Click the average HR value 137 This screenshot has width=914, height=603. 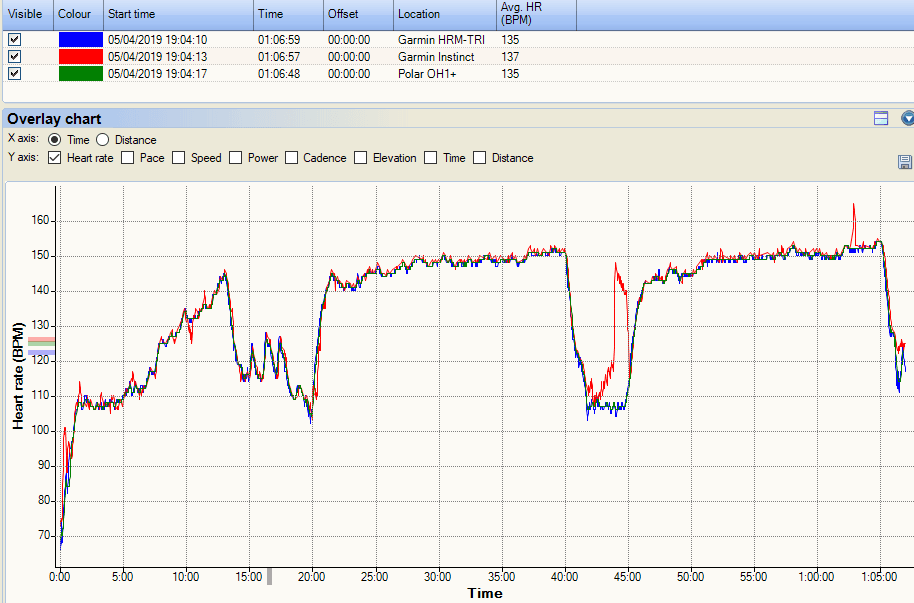[510, 57]
